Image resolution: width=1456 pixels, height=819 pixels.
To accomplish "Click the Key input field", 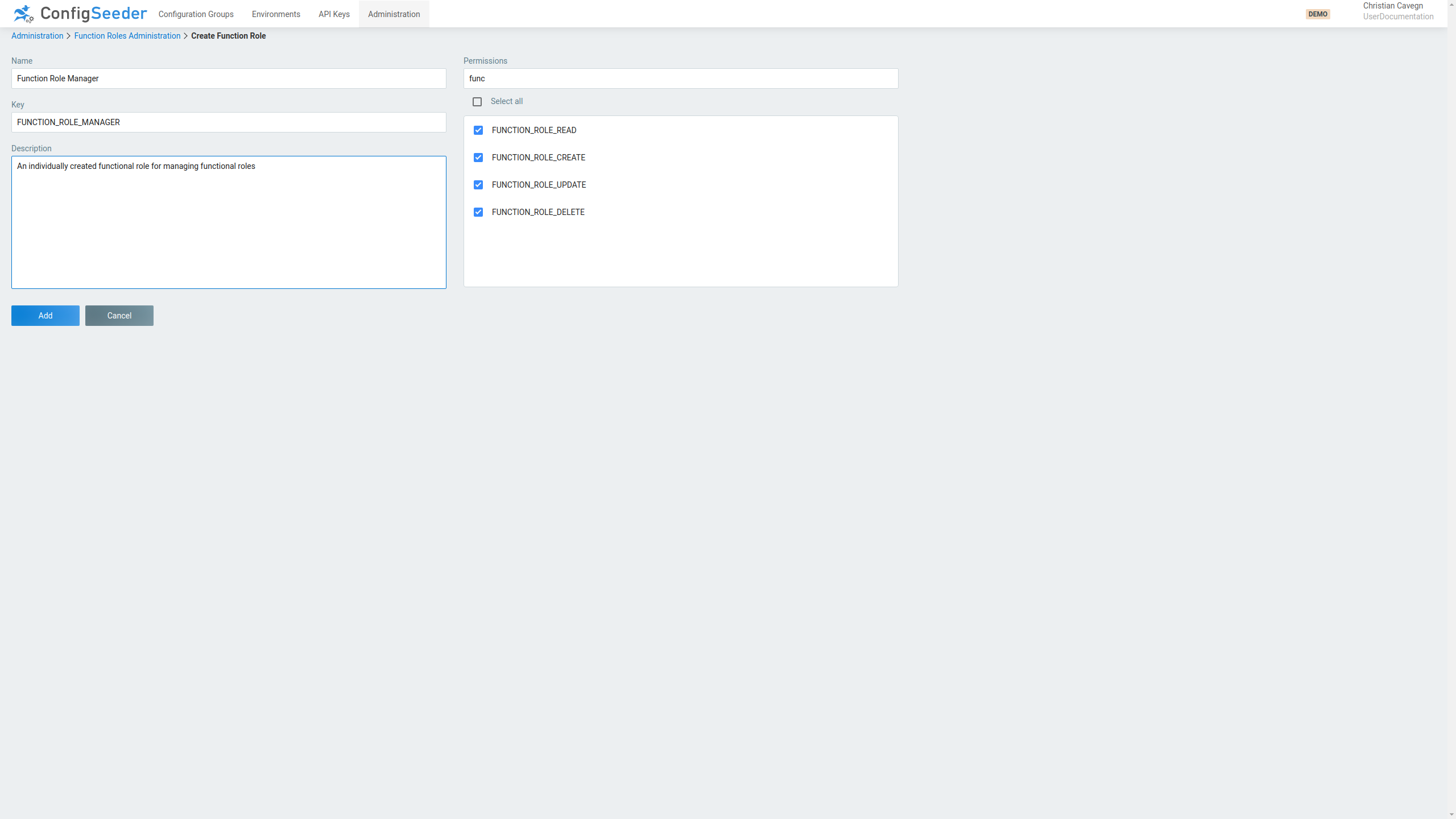I will [x=229, y=122].
